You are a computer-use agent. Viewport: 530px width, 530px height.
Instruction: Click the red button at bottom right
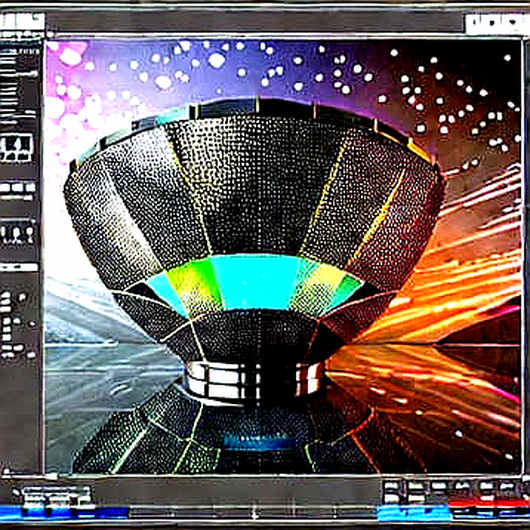489,503
